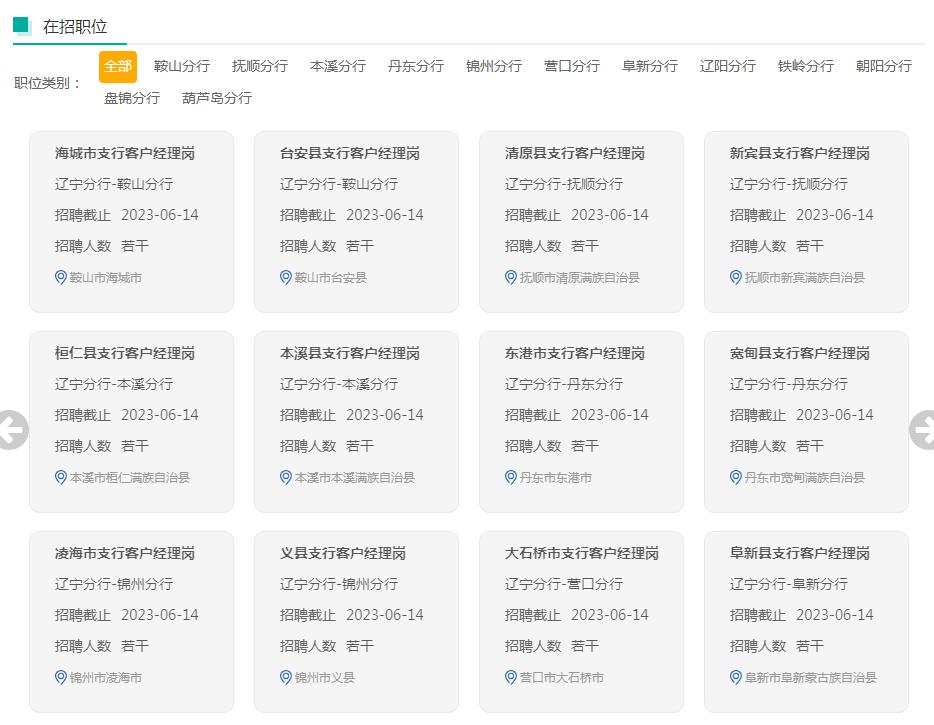This screenshot has width=934, height=725.
Task: Click the right carousel arrow
Action: [x=922, y=428]
